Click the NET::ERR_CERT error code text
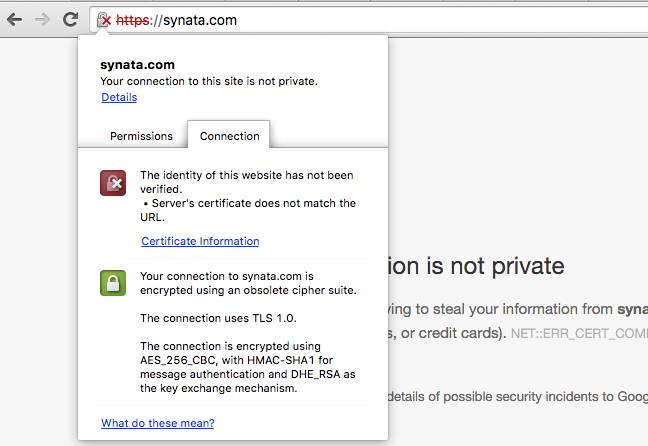The width and height of the screenshot is (648, 446). click(579, 334)
